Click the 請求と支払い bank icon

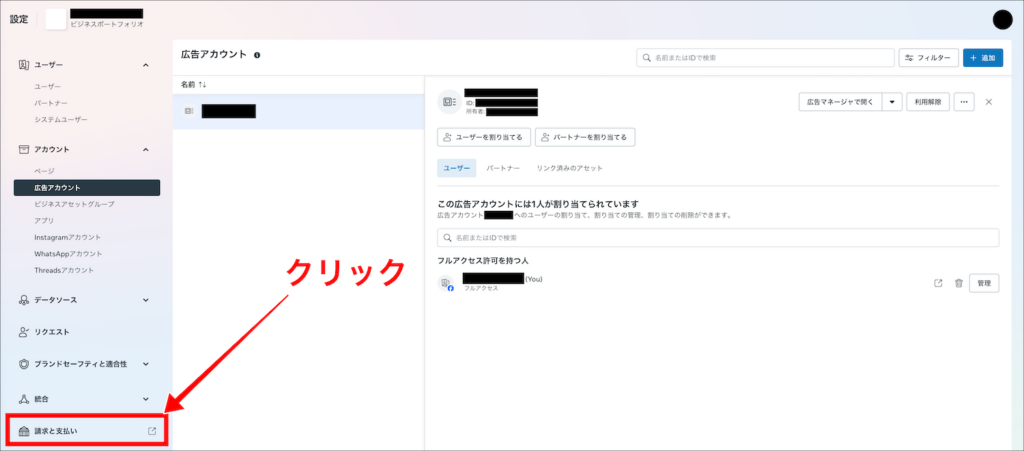click(24, 431)
